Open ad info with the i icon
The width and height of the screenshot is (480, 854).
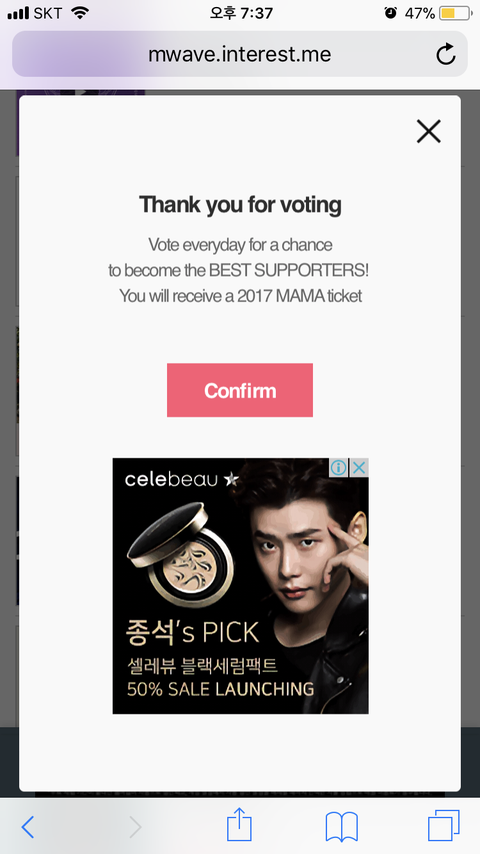pyautogui.click(x=338, y=467)
